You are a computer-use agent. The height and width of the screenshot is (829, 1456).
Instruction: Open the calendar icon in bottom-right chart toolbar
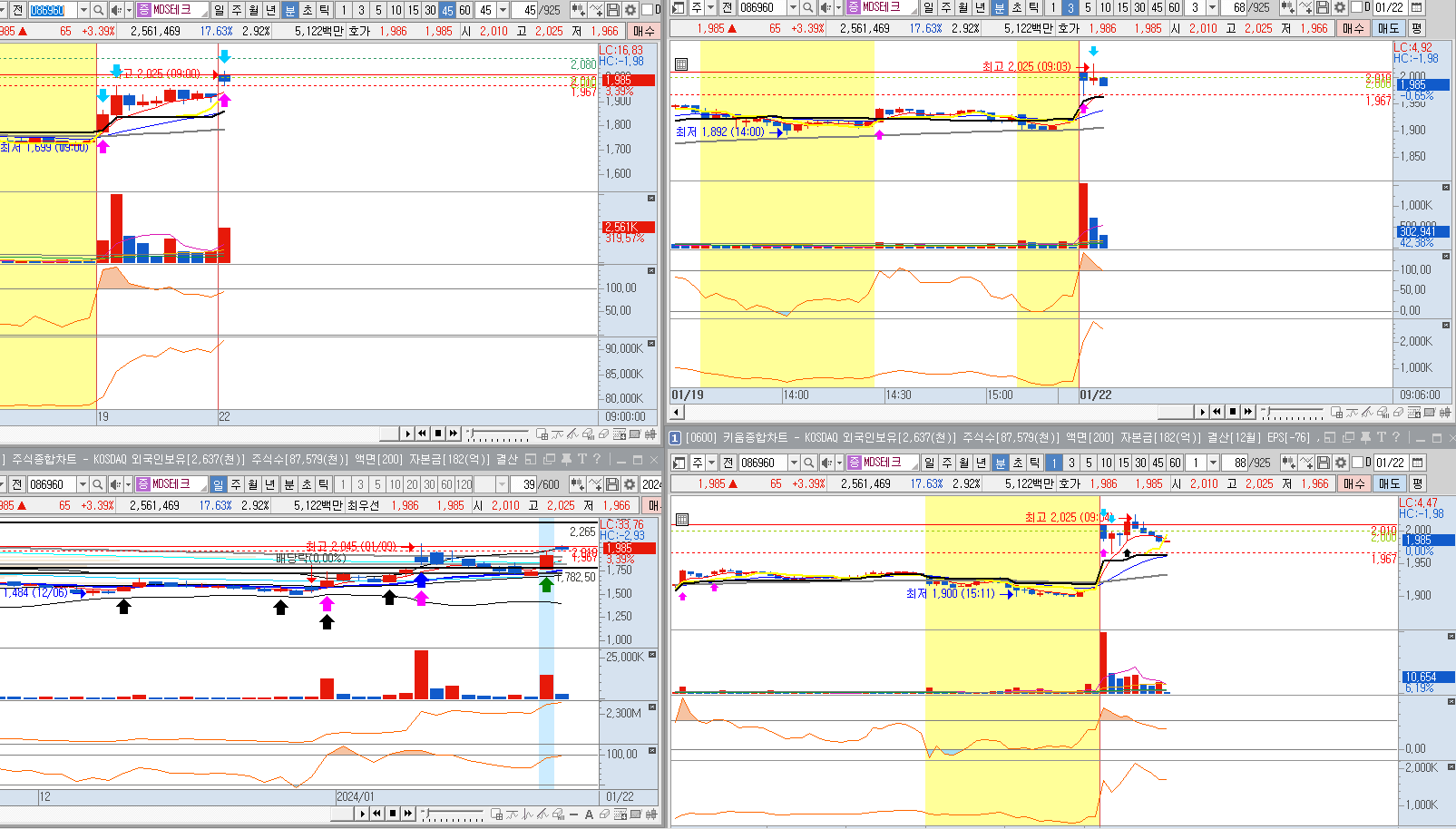pos(1418,463)
